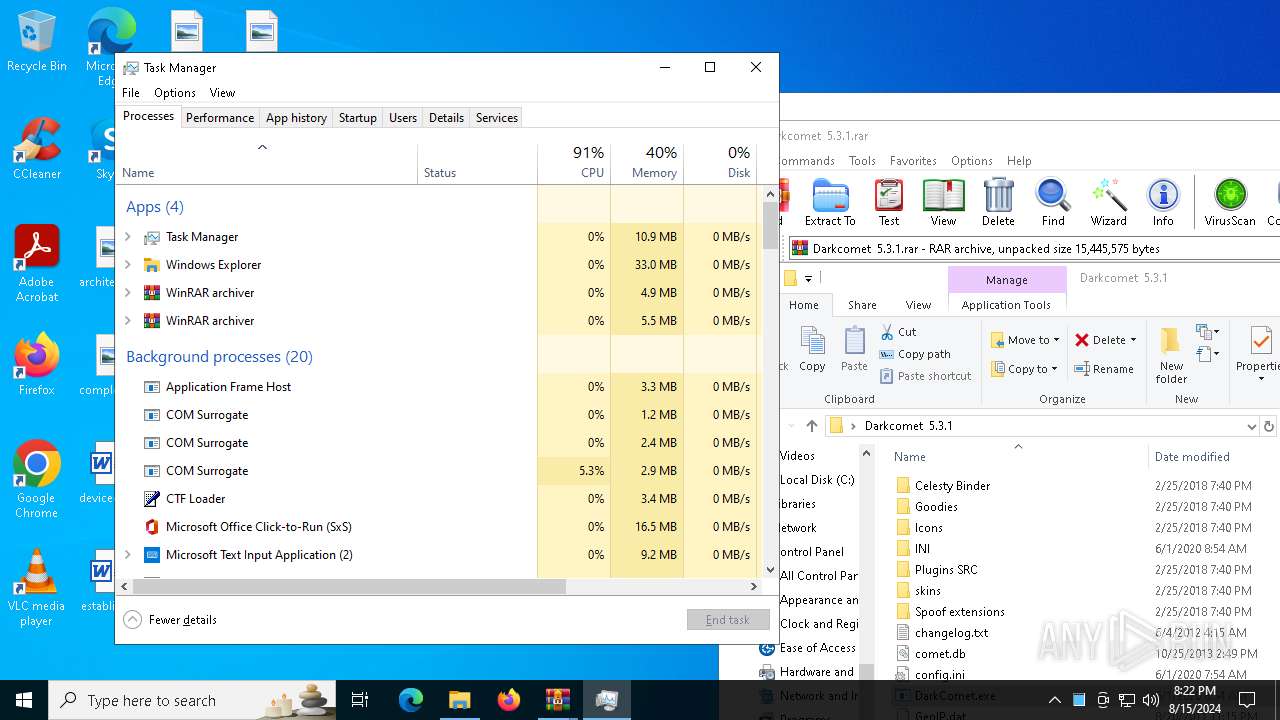Open VLC media player desktop shortcut
The image size is (1280, 720).
click(37, 588)
